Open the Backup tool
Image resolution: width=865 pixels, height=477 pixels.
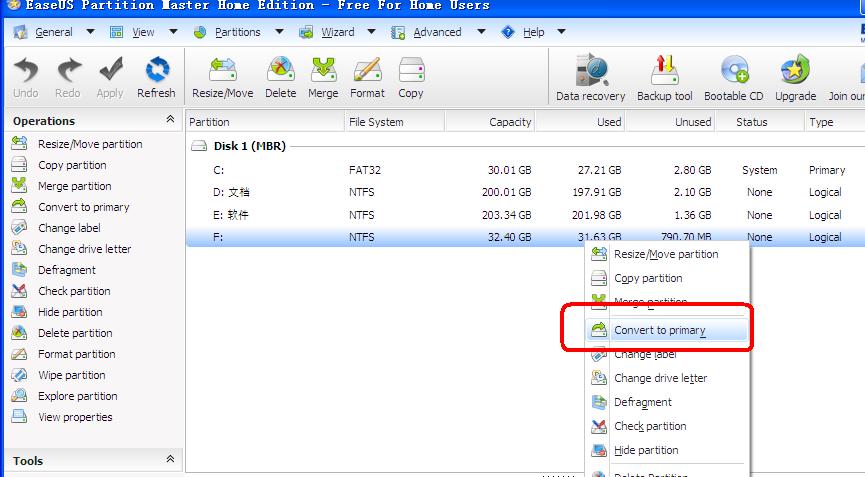[x=665, y=71]
